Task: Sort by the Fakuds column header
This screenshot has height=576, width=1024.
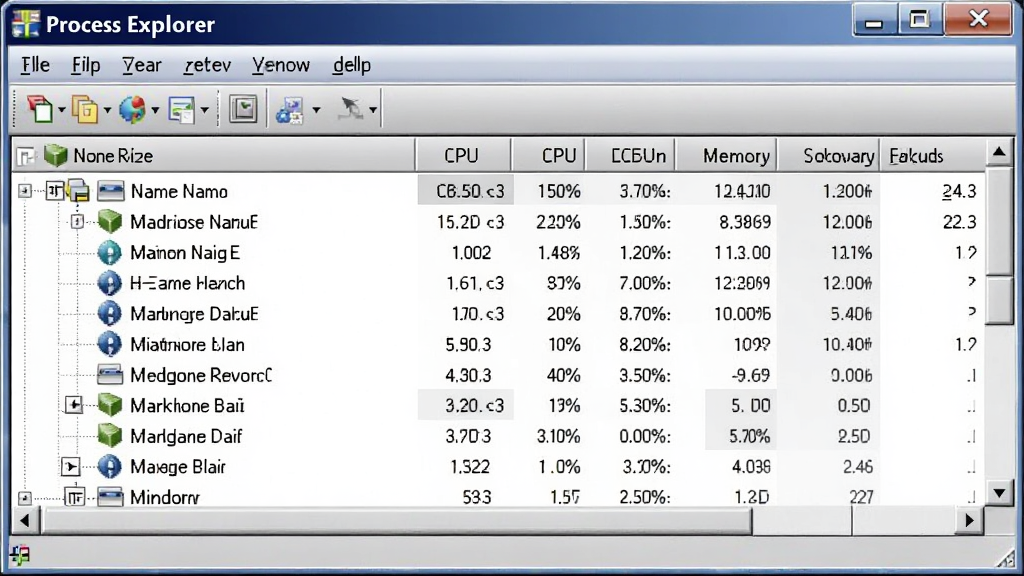Action: point(933,155)
